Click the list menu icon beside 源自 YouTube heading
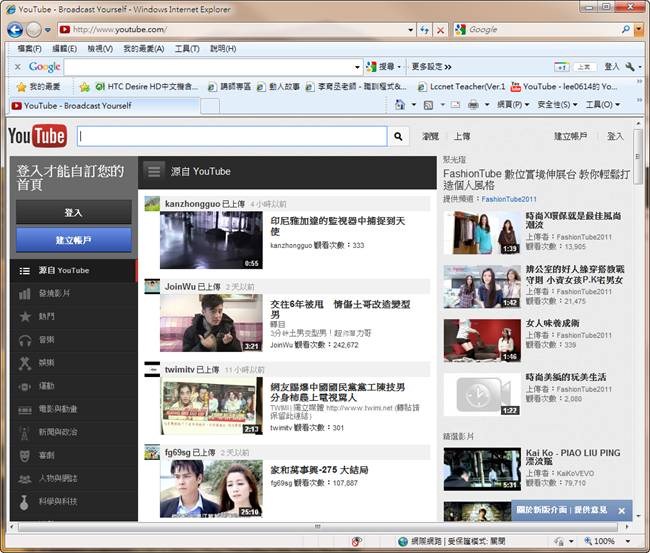 (154, 171)
